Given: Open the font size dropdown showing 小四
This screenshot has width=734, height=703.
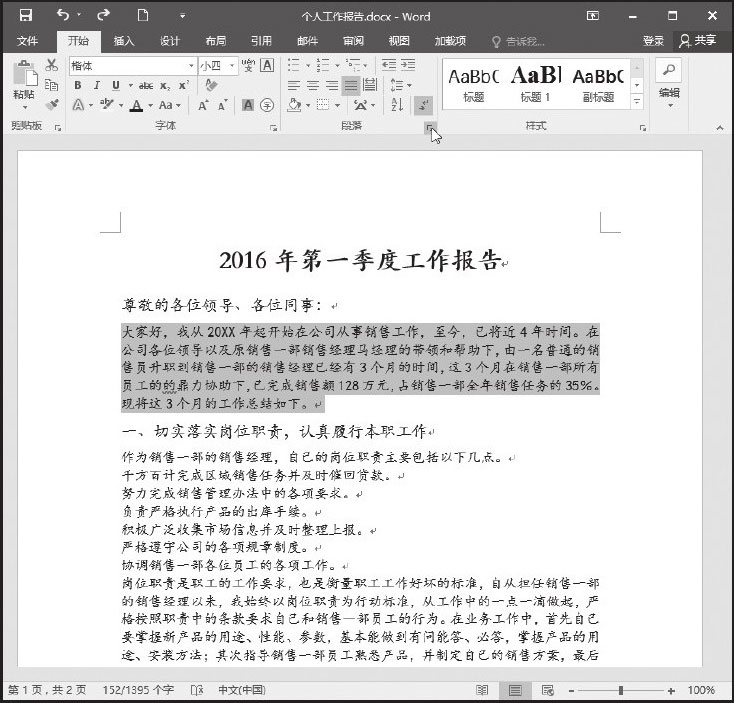Looking at the screenshot, I should point(232,66).
